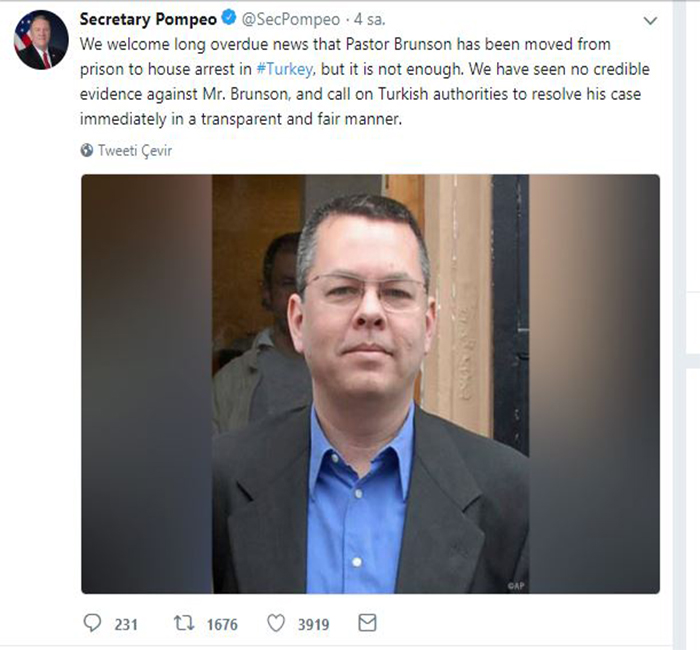Open Secretary Pompeo's profile avatar

pos(41,40)
